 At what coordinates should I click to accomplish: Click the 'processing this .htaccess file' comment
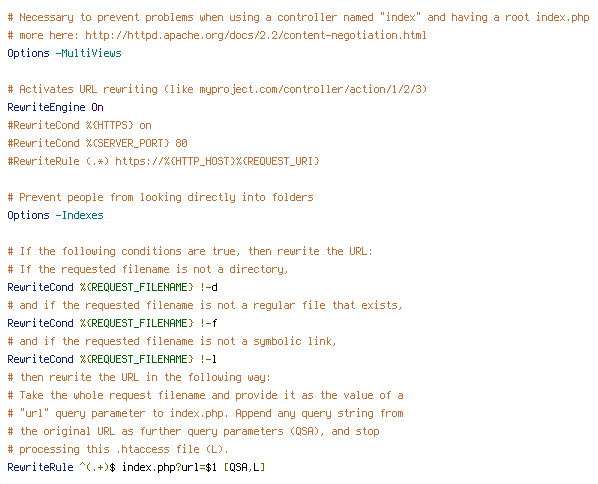(118, 449)
